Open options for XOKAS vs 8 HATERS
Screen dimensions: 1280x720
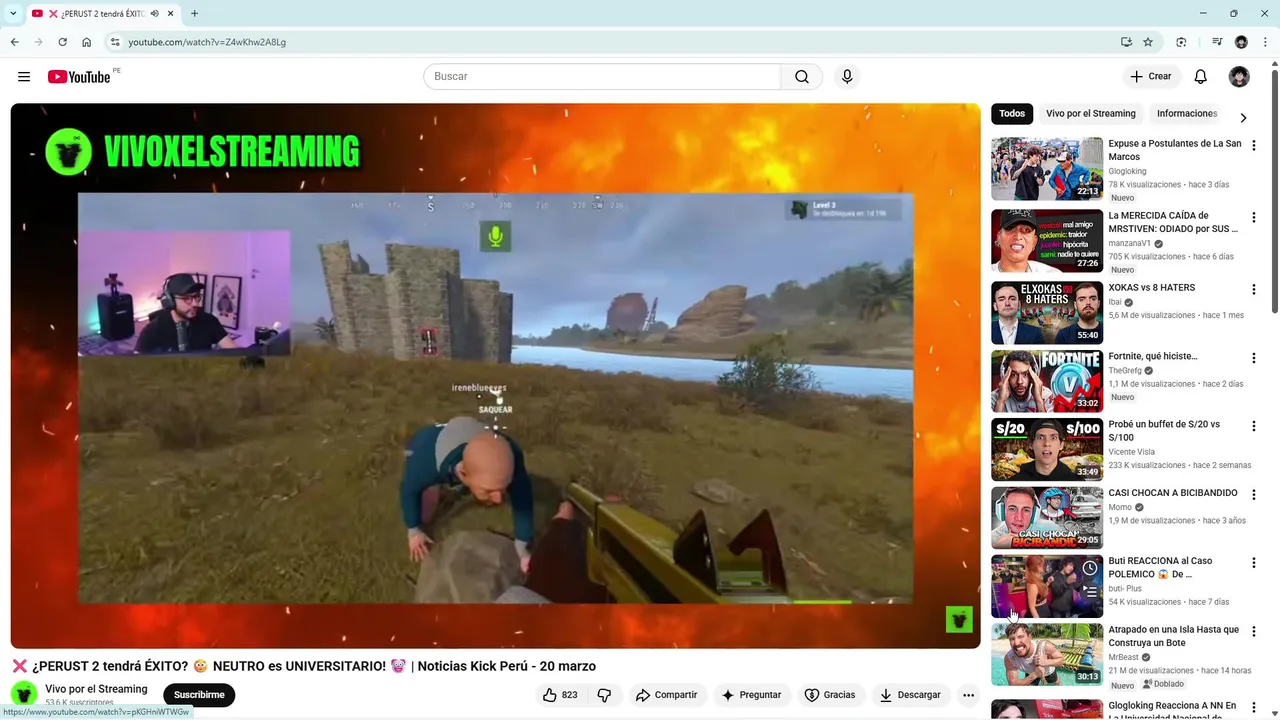point(1254,290)
